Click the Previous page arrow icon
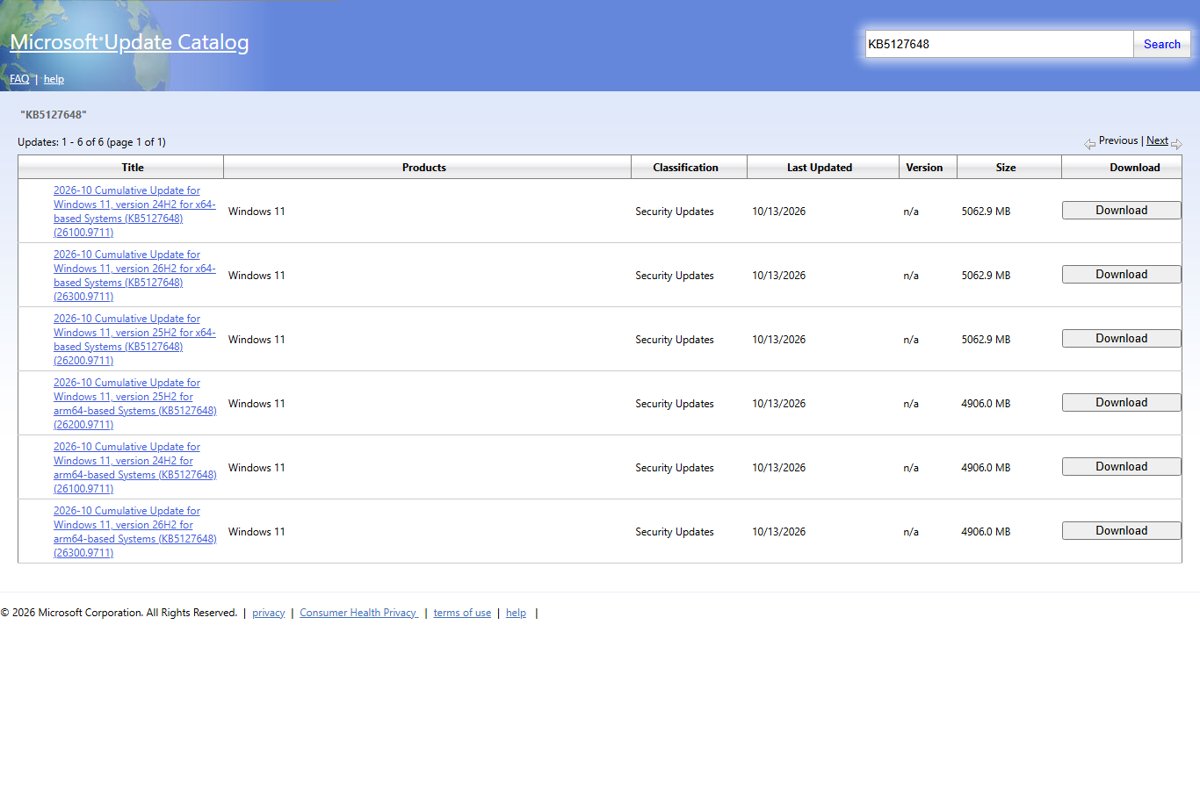This screenshot has height=790, width=1200. click(x=1090, y=144)
